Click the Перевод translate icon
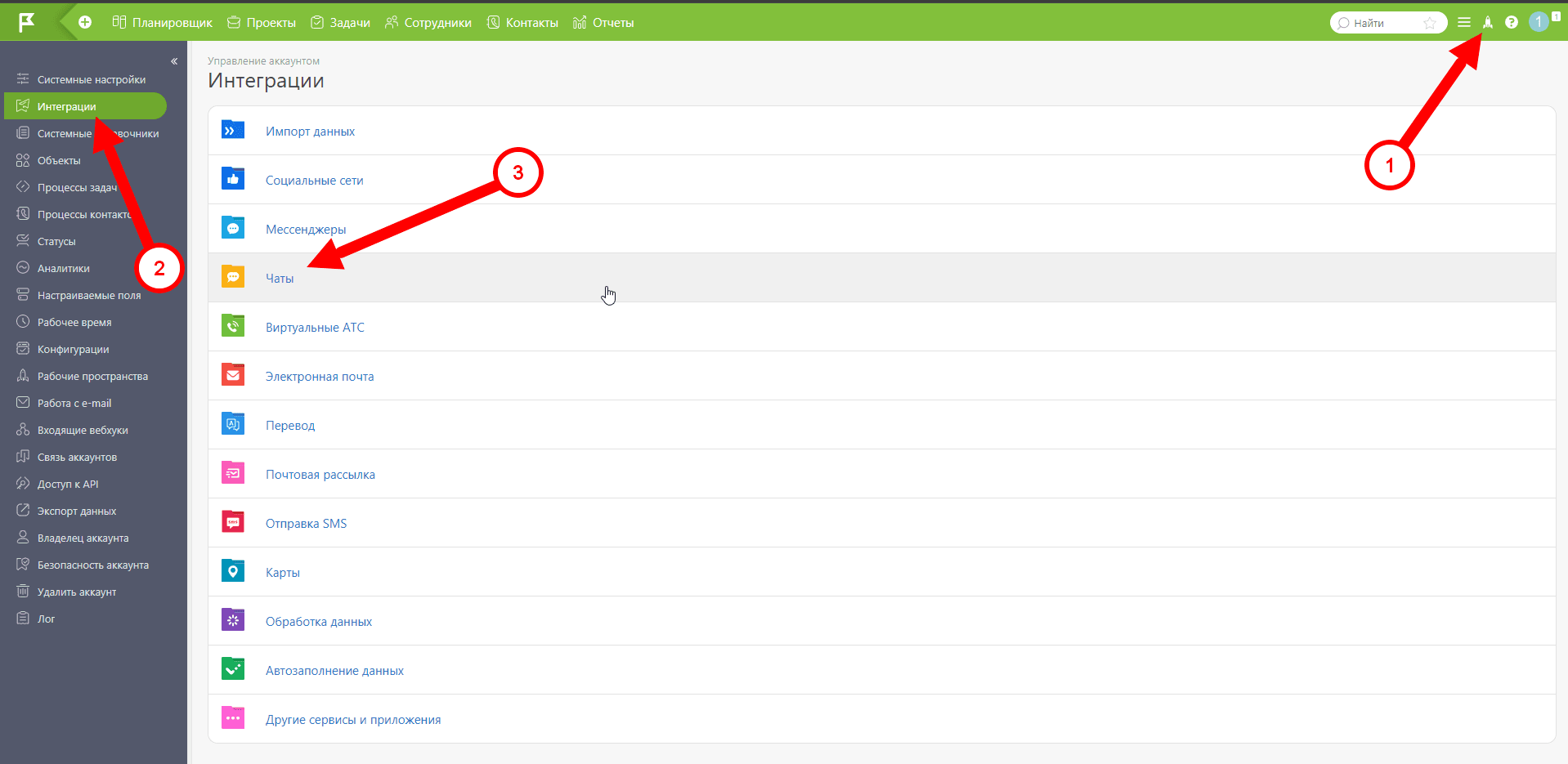This screenshot has width=1568, height=764. point(233,424)
